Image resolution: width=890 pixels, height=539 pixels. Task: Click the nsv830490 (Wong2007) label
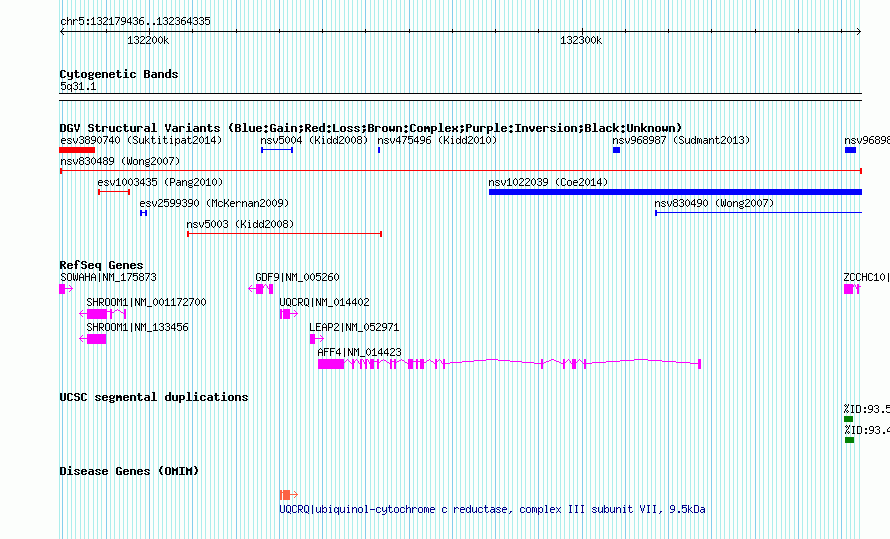pyautogui.click(x=714, y=203)
